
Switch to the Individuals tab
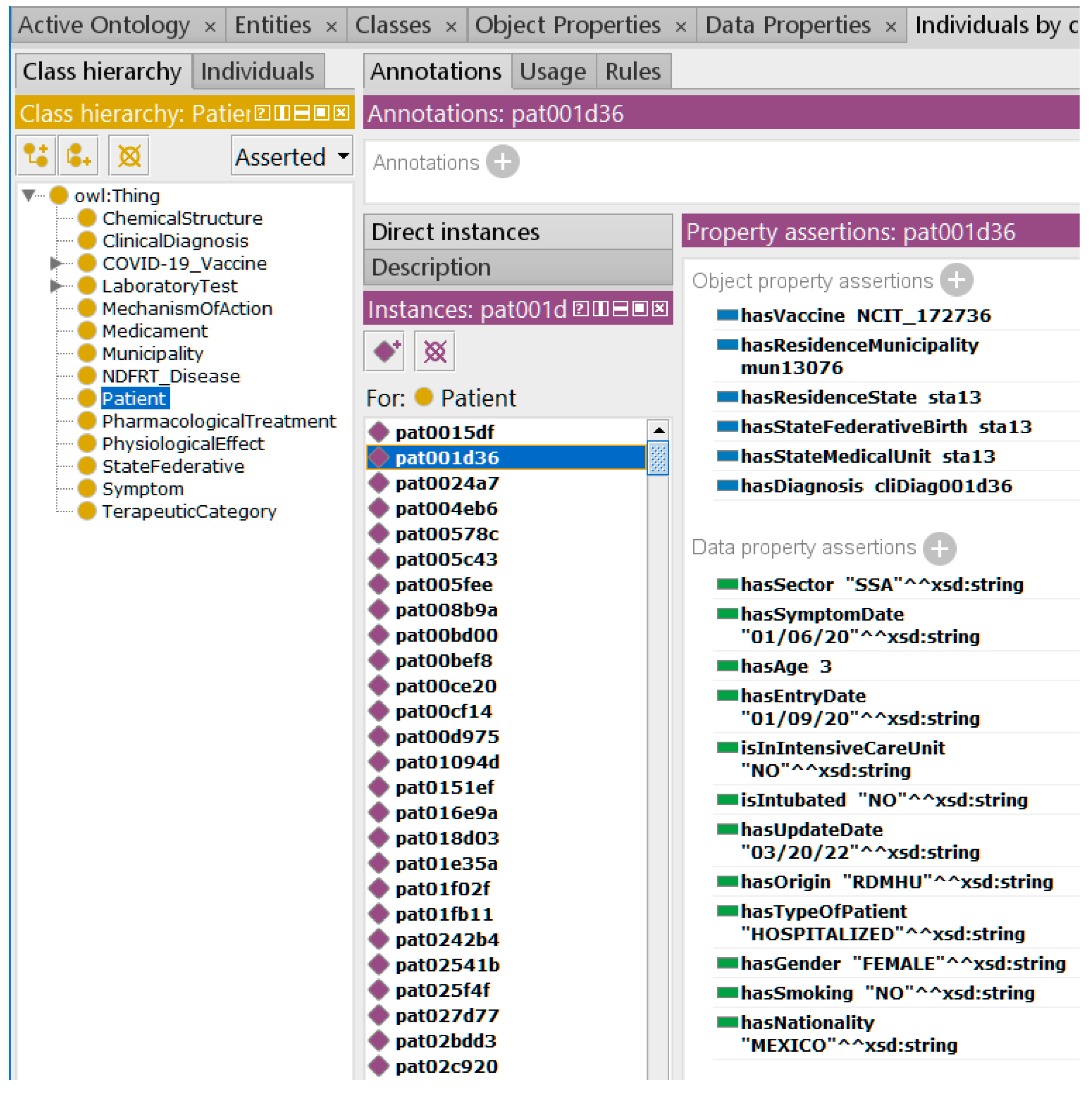click(x=257, y=72)
